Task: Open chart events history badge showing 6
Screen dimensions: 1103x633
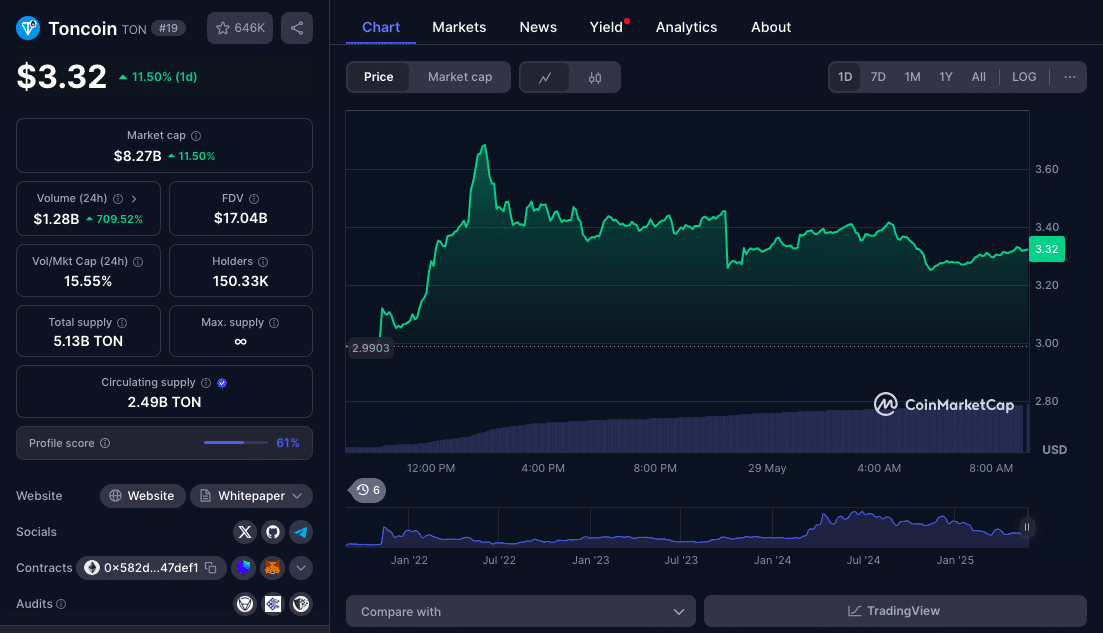Action: [x=369, y=490]
